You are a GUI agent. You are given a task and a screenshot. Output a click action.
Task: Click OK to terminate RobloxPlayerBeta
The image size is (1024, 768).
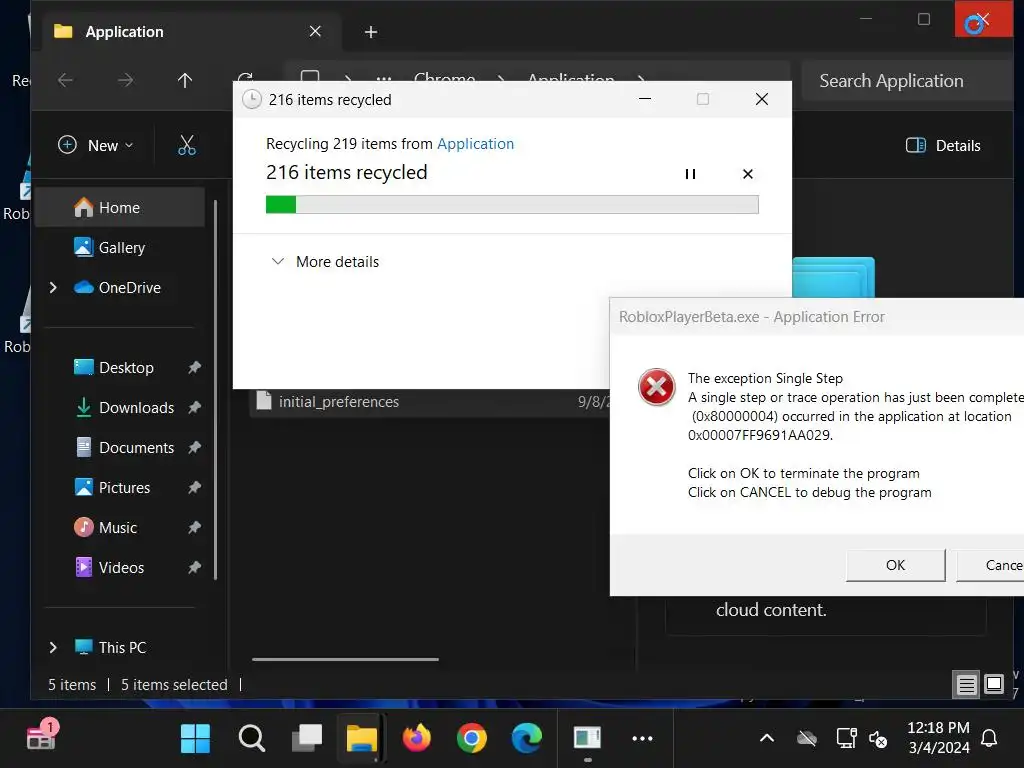point(895,565)
